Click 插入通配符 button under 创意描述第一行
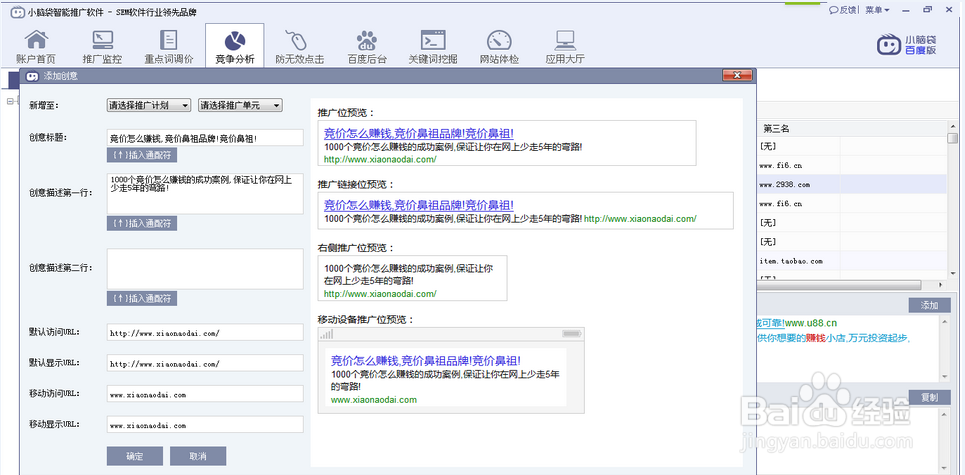Screen dimensions: 965x475 tap(142, 223)
